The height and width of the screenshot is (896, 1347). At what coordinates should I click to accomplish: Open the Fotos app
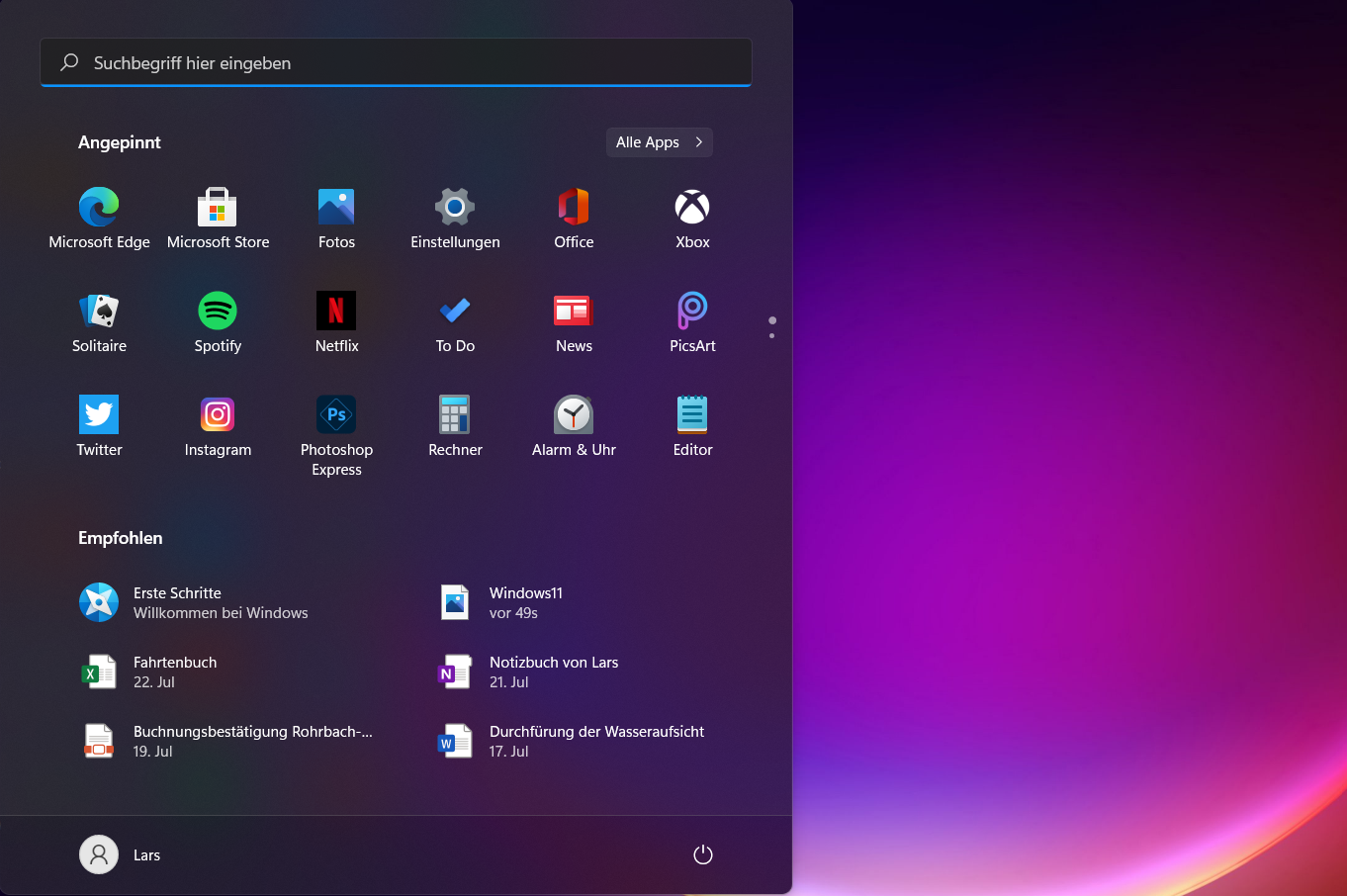point(336,219)
